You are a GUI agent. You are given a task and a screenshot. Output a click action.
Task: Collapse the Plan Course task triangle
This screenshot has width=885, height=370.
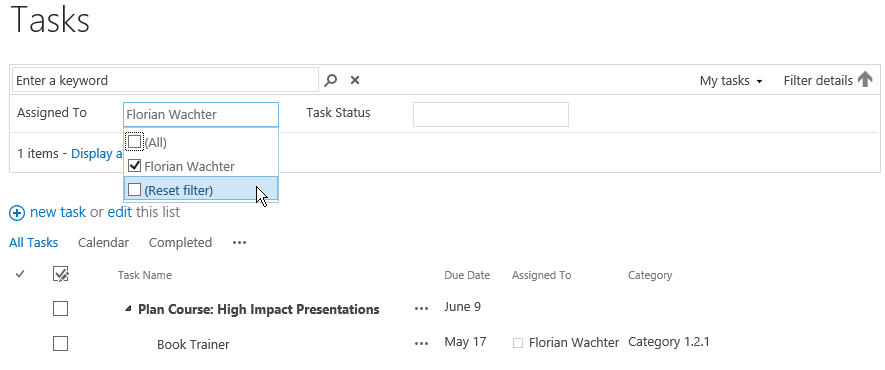tap(128, 309)
